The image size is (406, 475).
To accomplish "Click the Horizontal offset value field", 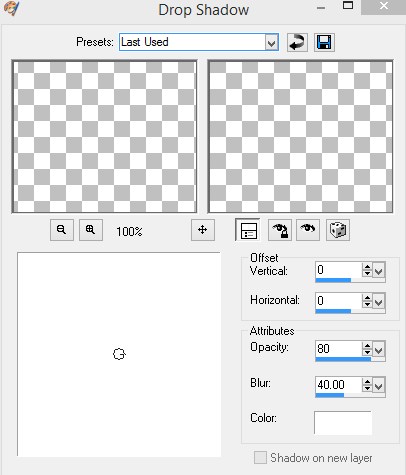I will pyautogui.click(x=338, y=301).
